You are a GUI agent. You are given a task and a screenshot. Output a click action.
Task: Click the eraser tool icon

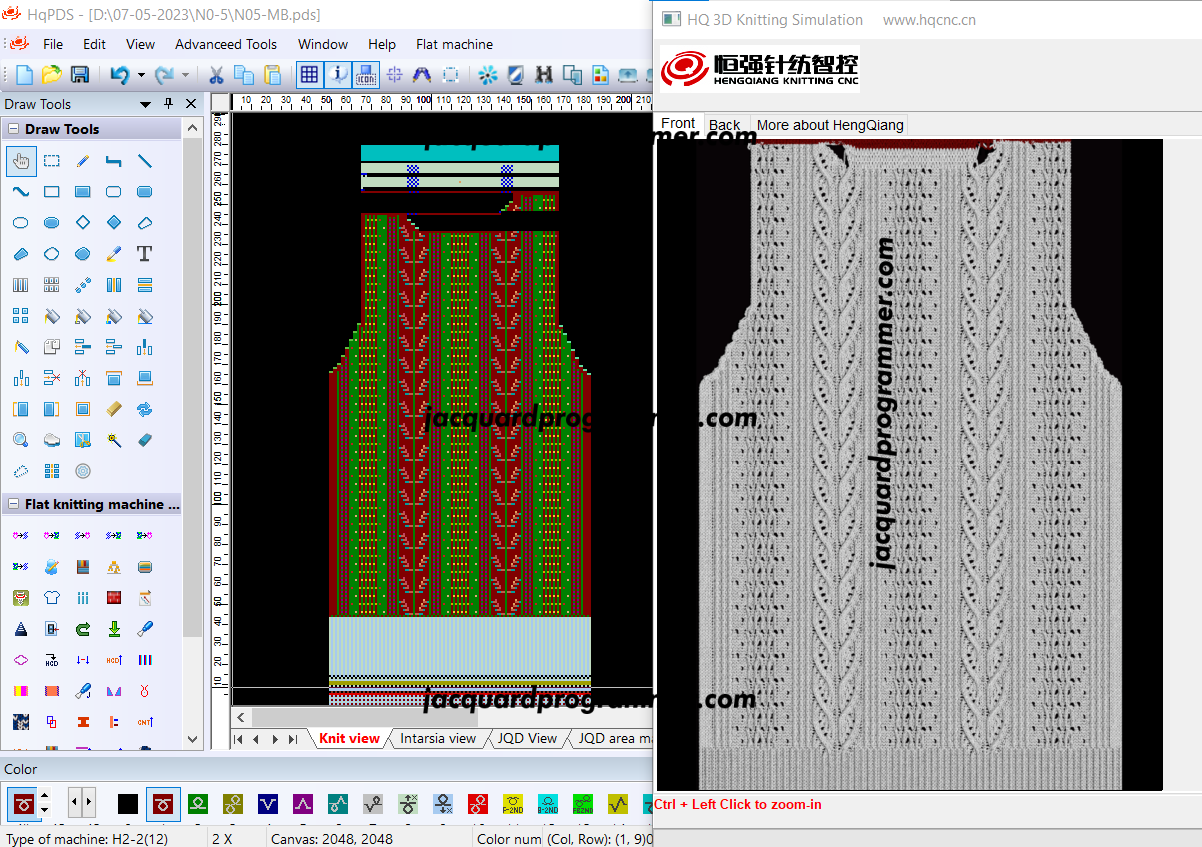[144, 439]
